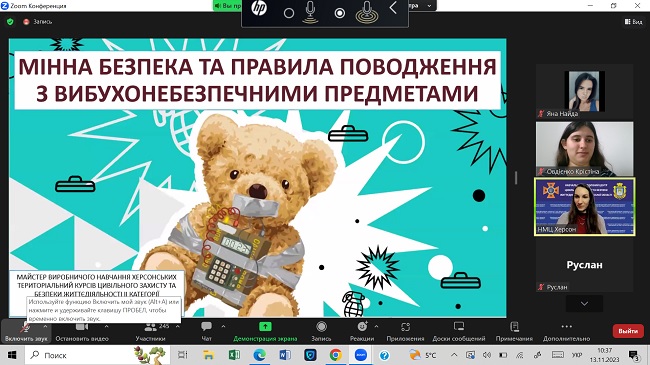Open Microsoft Edge from taskbar
The height and width of the screenshot is (365, 650).
coord(260,355)
